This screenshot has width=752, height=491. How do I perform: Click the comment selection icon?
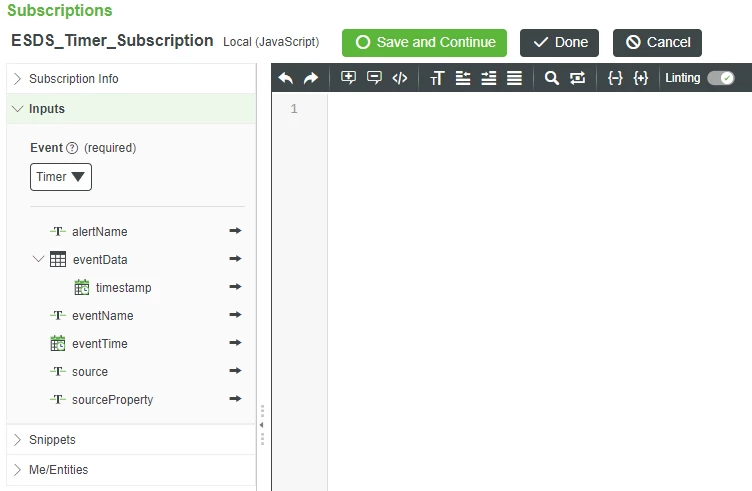pyautogui.click(x=348, y=78)
